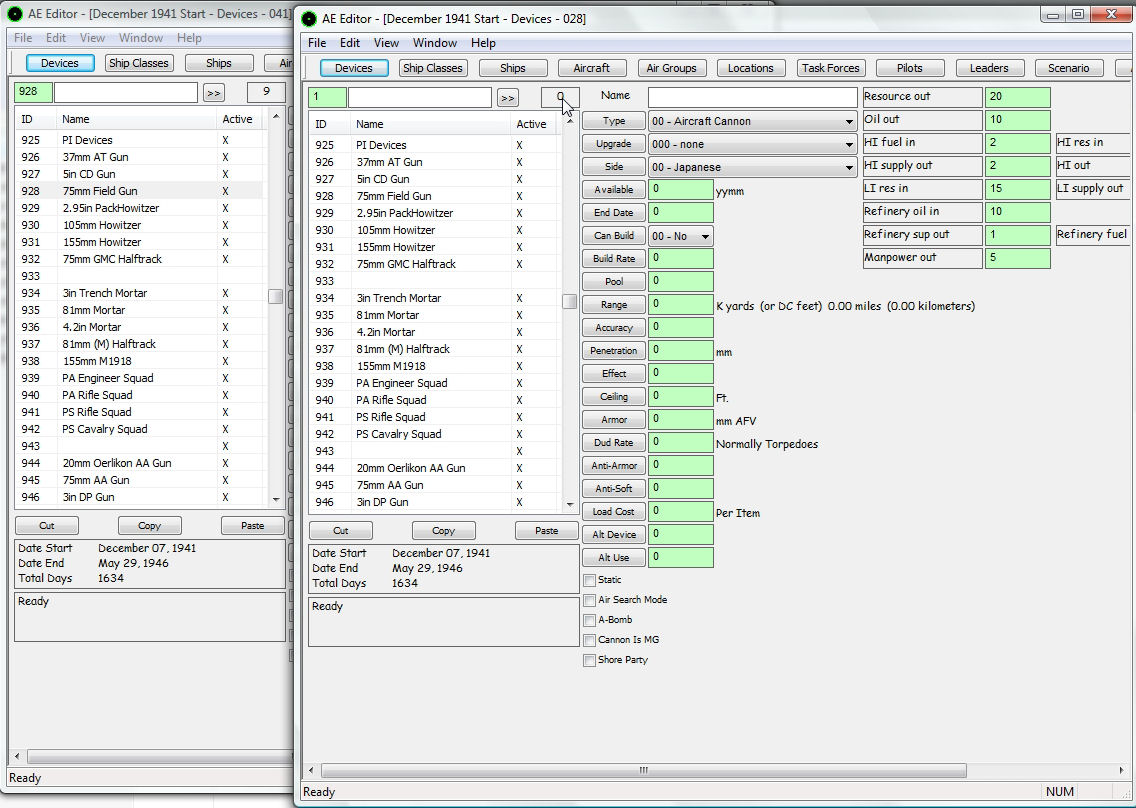The width and height of the screenshot is (1136, 808).
Task: Open the Can Build dropdown '00 - No'
Action: [x=680, y=236]
